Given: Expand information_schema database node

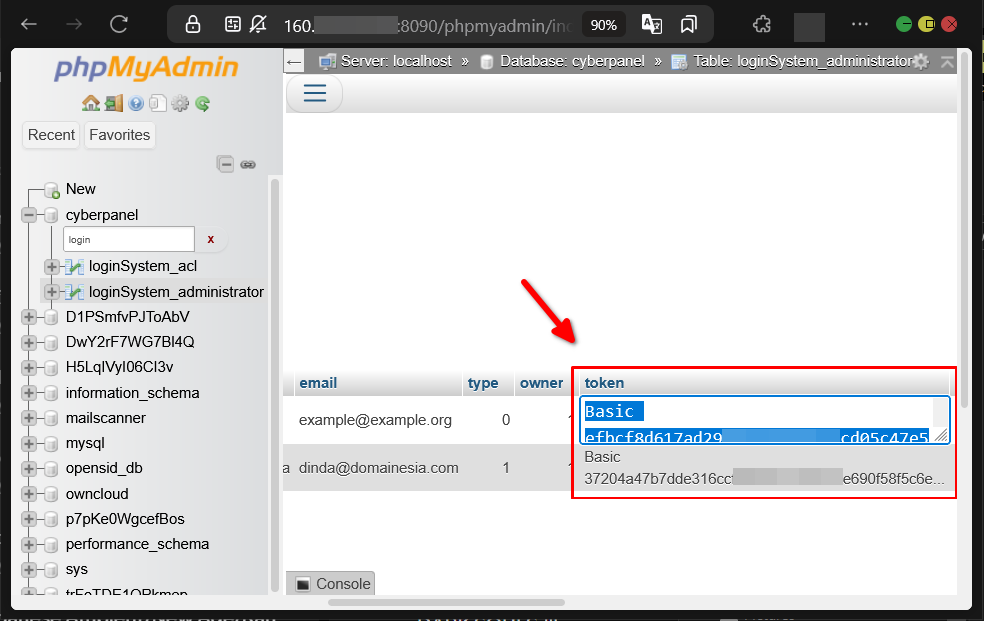Looking at the screenshot, I should [x=28, y=393].
